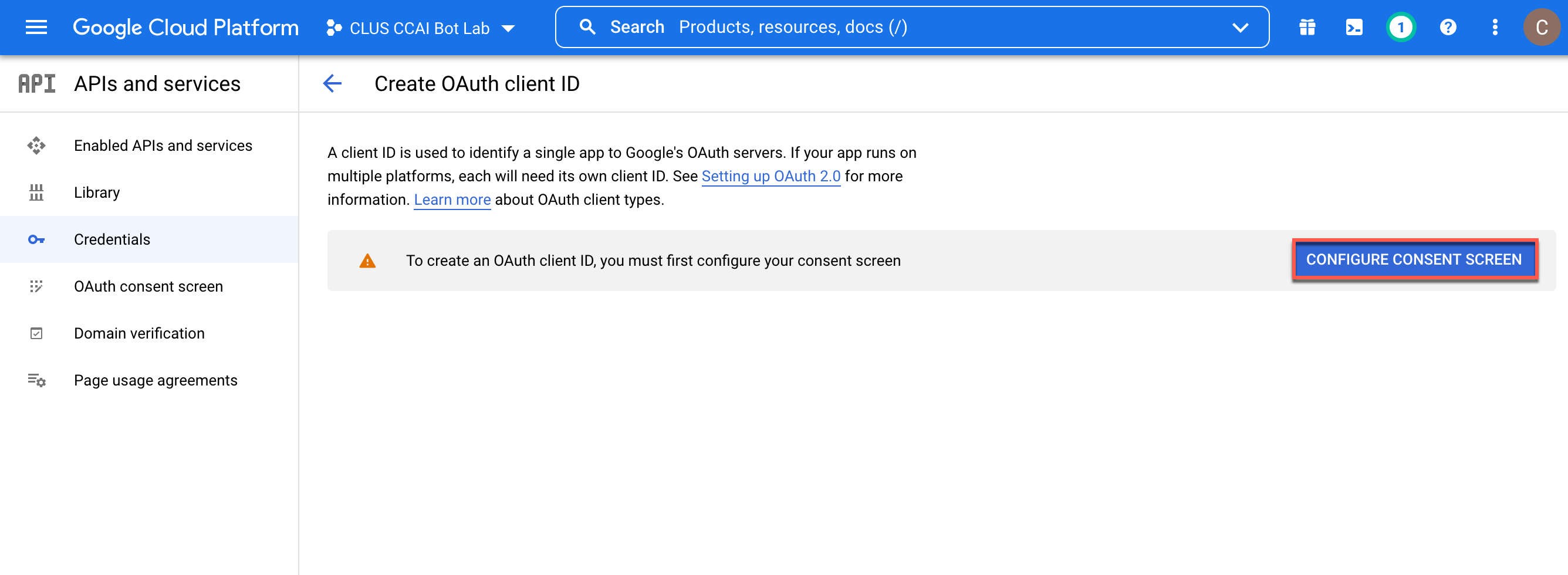The height and width of the screenshot is (575, 1568).
Task: Go back using the left arrow
Action: click(332, 83)
